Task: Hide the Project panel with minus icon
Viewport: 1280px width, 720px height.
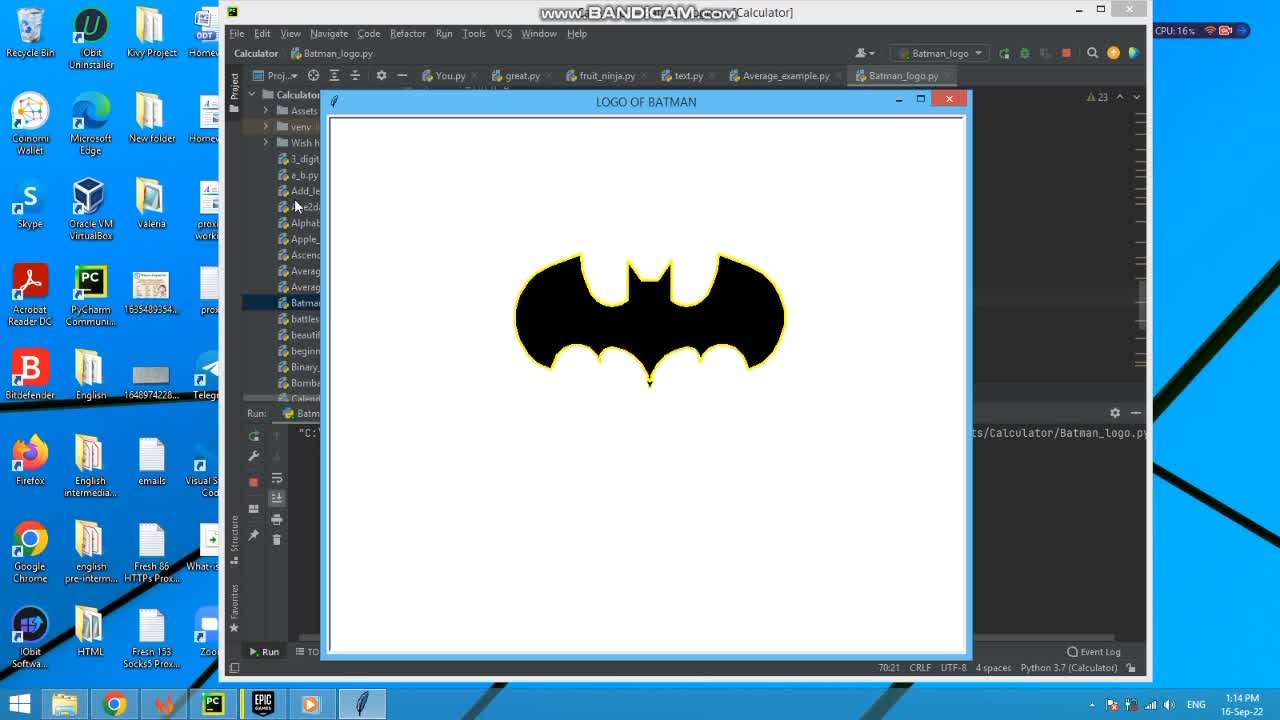Action: [x=402, y=75]
